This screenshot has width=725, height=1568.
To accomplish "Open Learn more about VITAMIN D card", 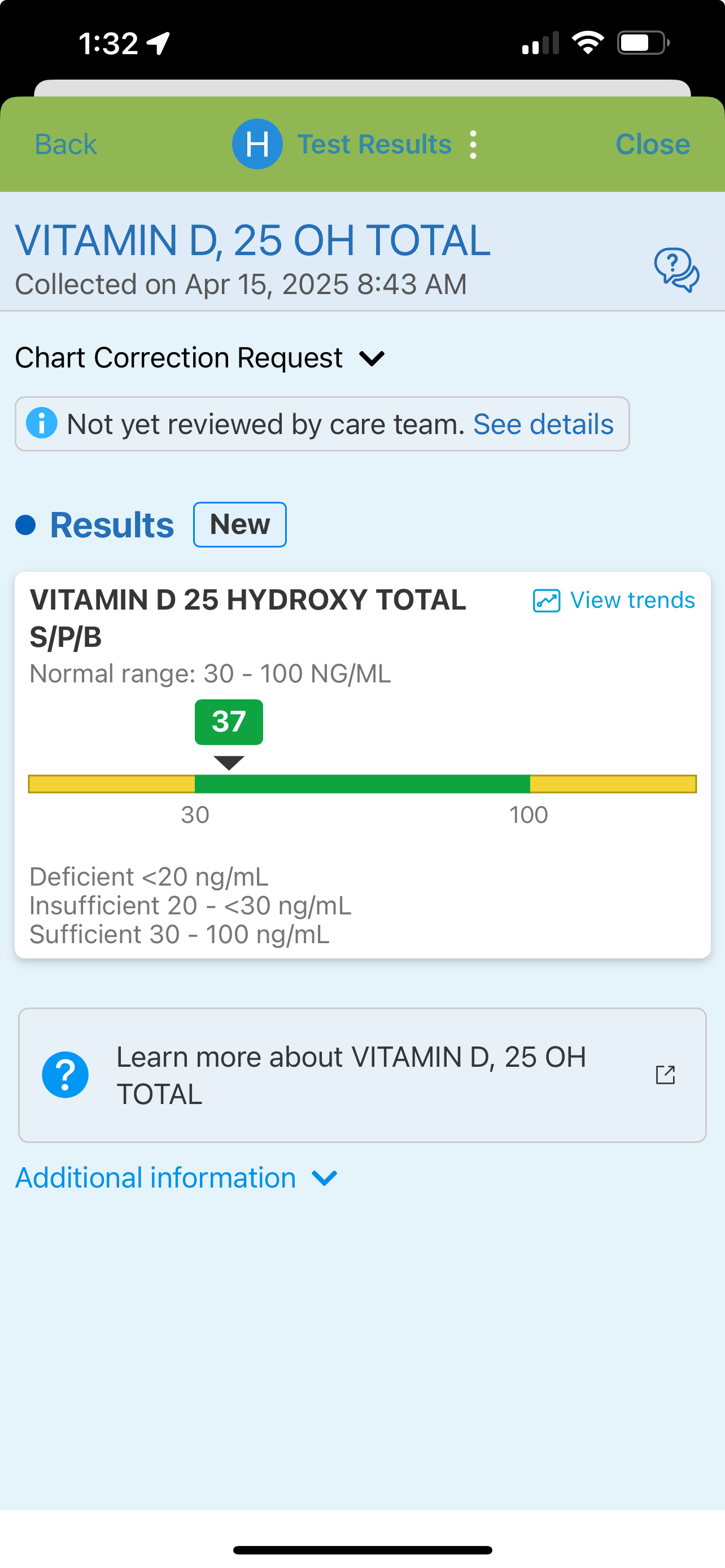I will (x=351, y=1075).
